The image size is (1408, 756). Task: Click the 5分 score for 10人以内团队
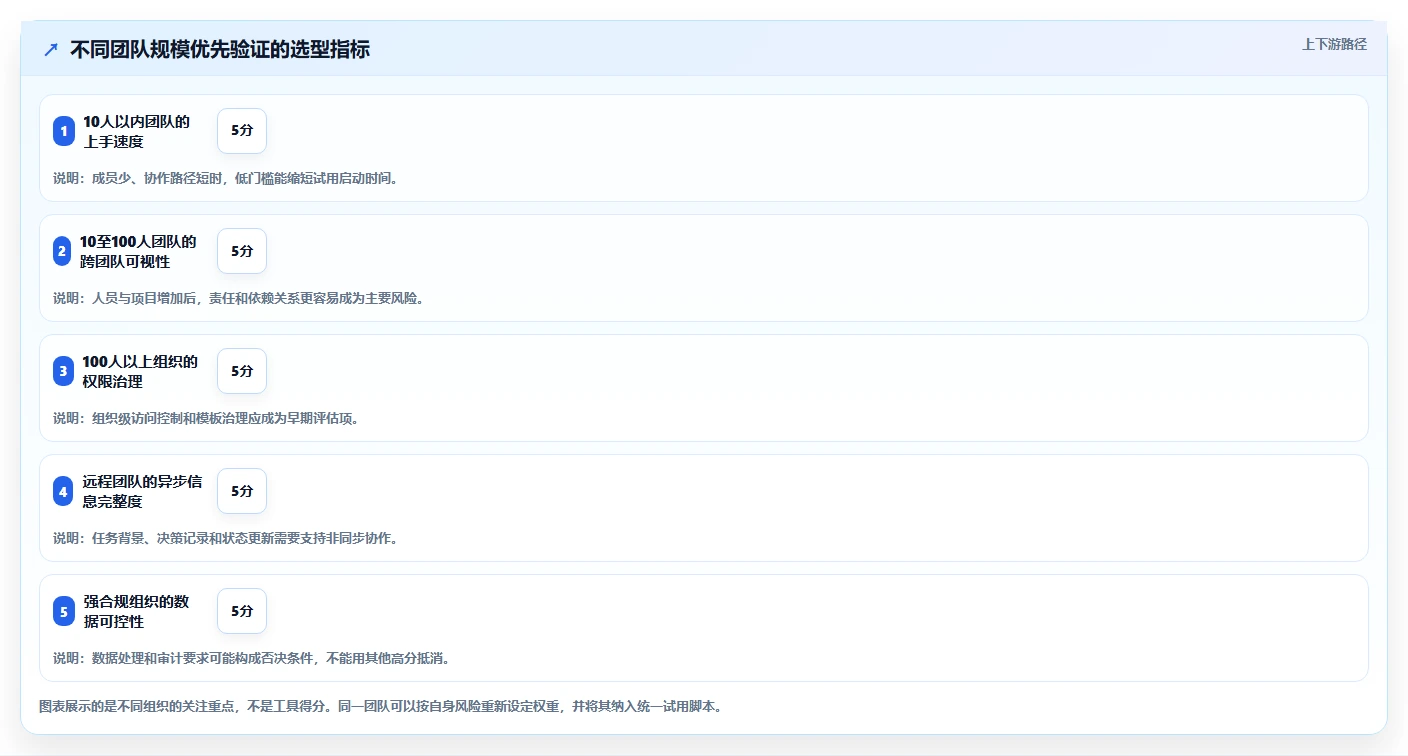pyautogui.click(x=242, y=131)
